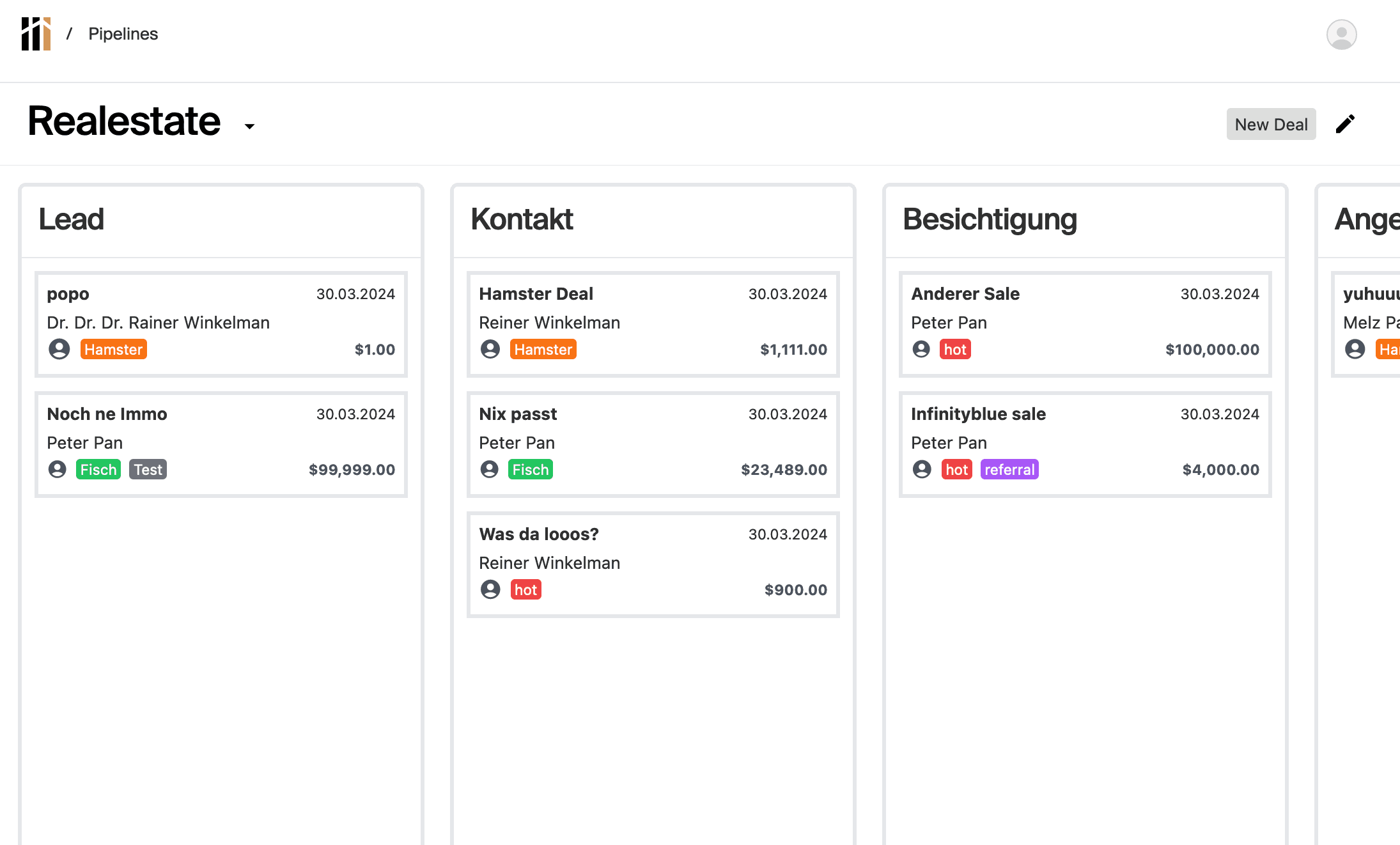Screen dimensions: 1400x845
Task: Click owner avatar on Was da looos? card
Action: pyautogui.click(x=490, y=589)
